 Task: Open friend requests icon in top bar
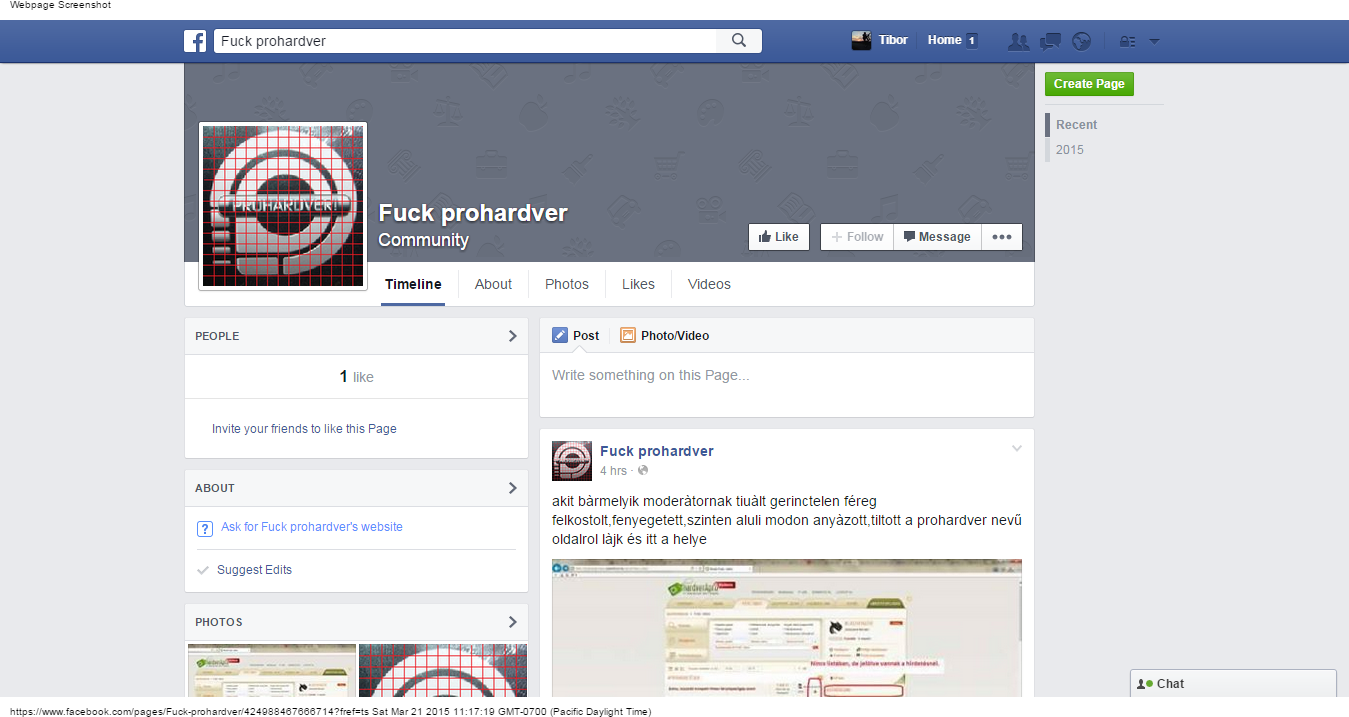pos(1018,41)
